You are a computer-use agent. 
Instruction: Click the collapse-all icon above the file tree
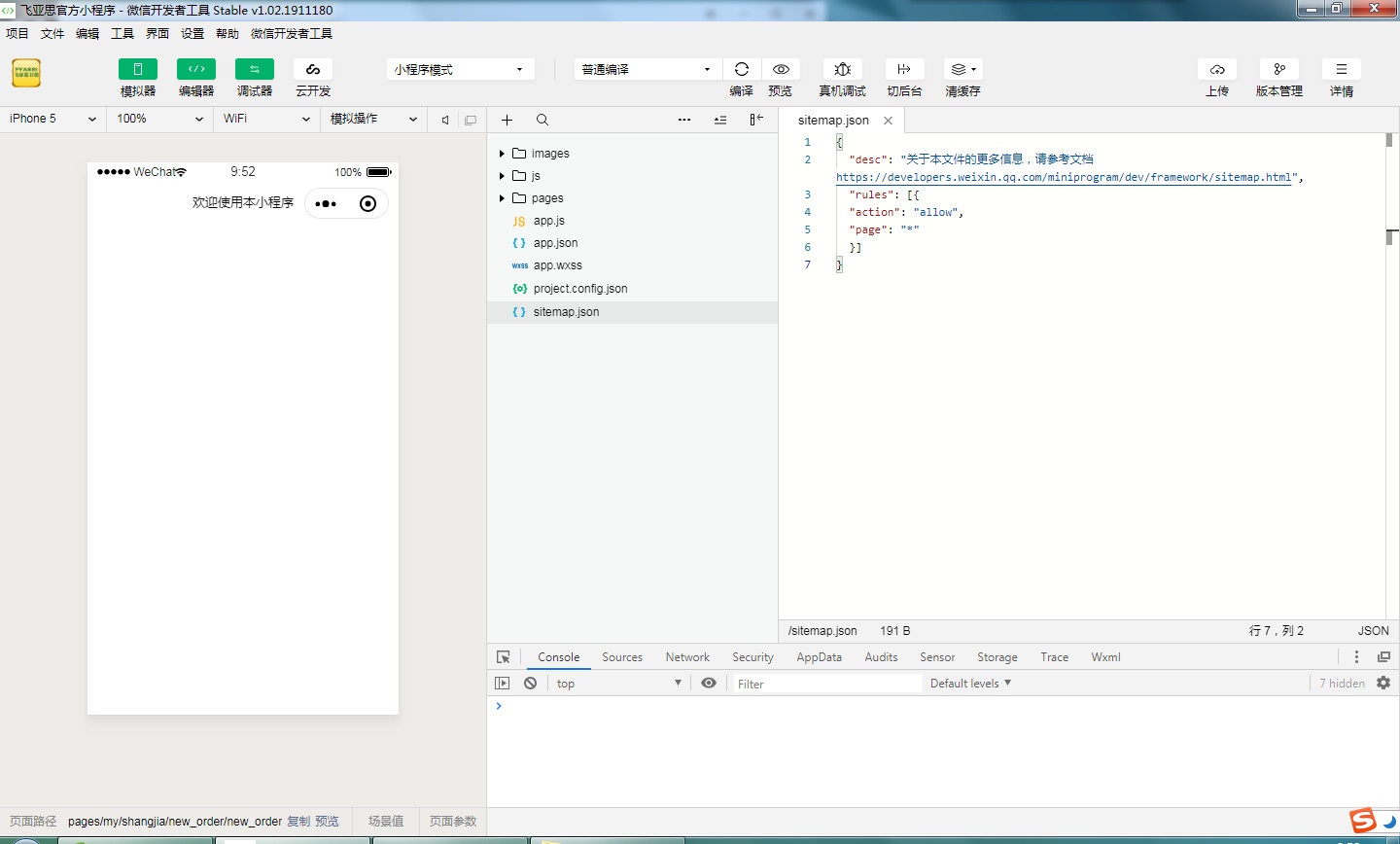point(720,120)
